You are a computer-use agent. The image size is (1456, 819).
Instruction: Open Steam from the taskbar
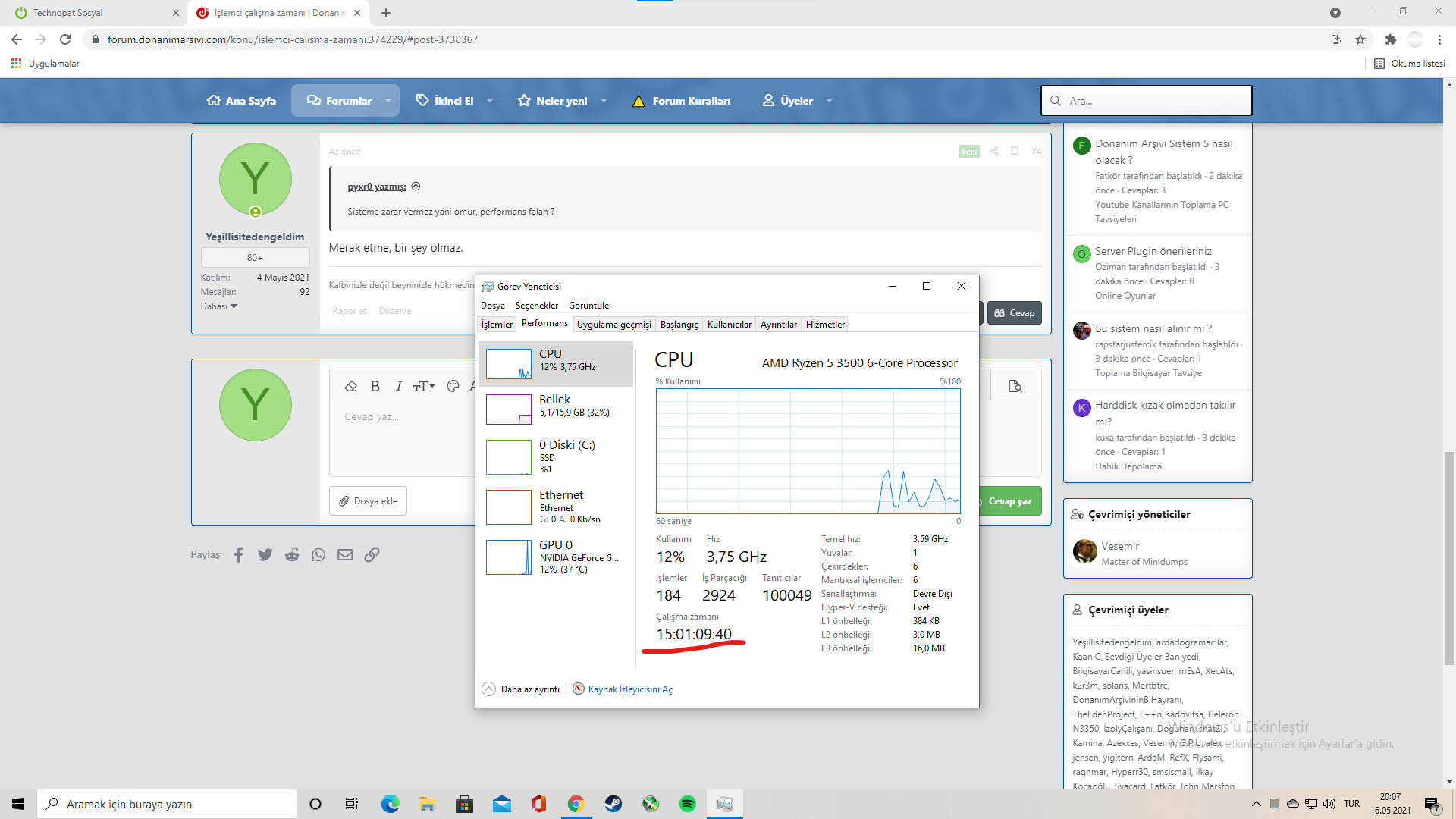[x=613, y=804]
